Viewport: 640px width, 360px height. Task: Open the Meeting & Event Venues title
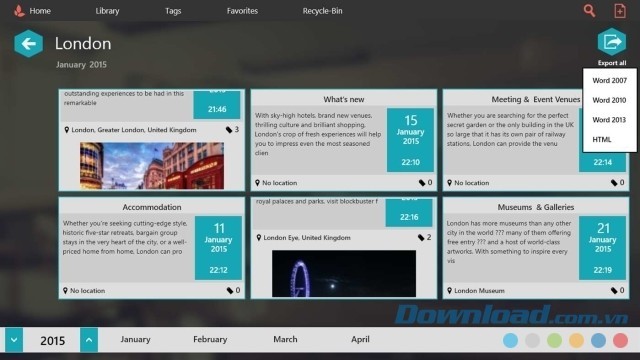[536, 100]
